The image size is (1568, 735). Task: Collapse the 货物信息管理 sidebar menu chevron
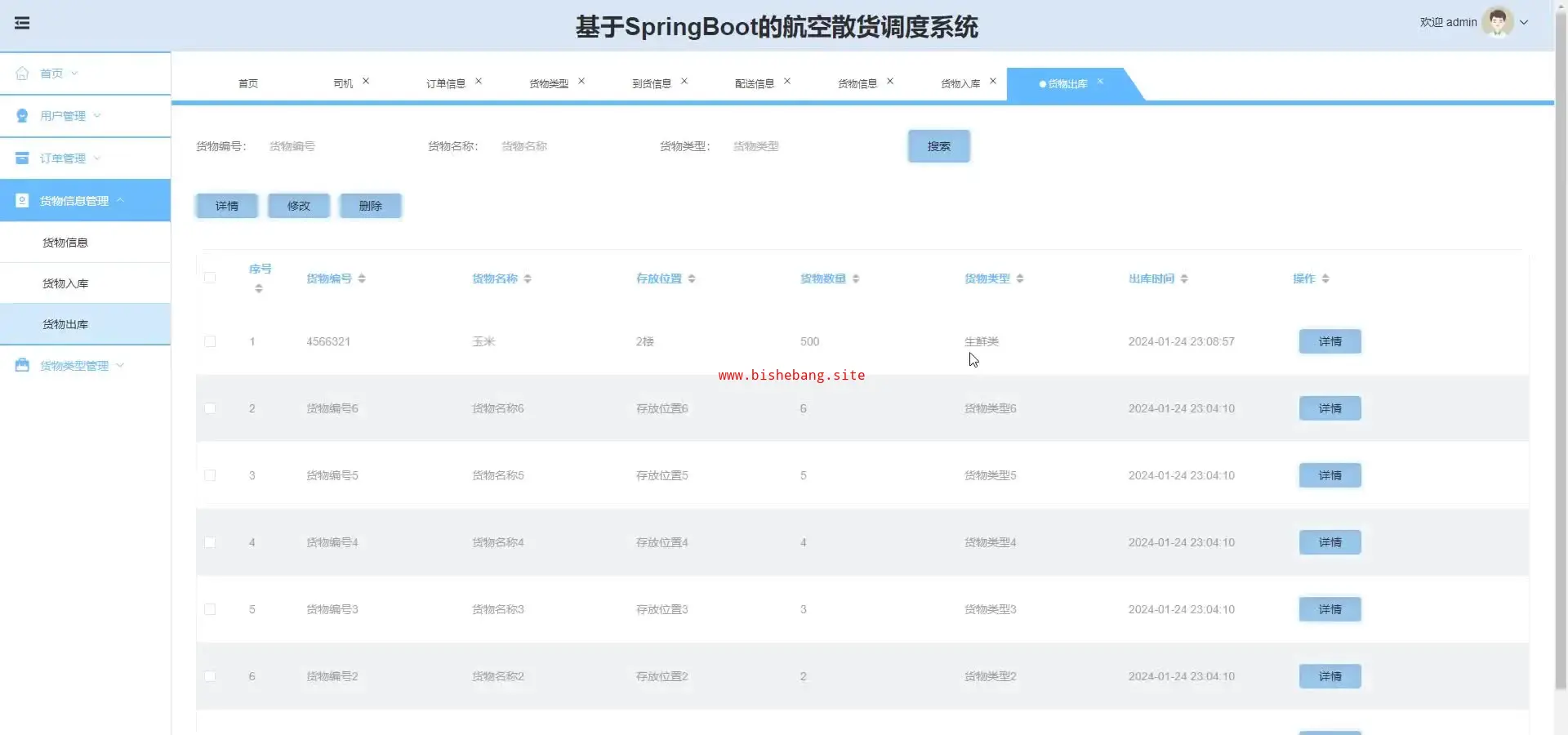(120, 200)
